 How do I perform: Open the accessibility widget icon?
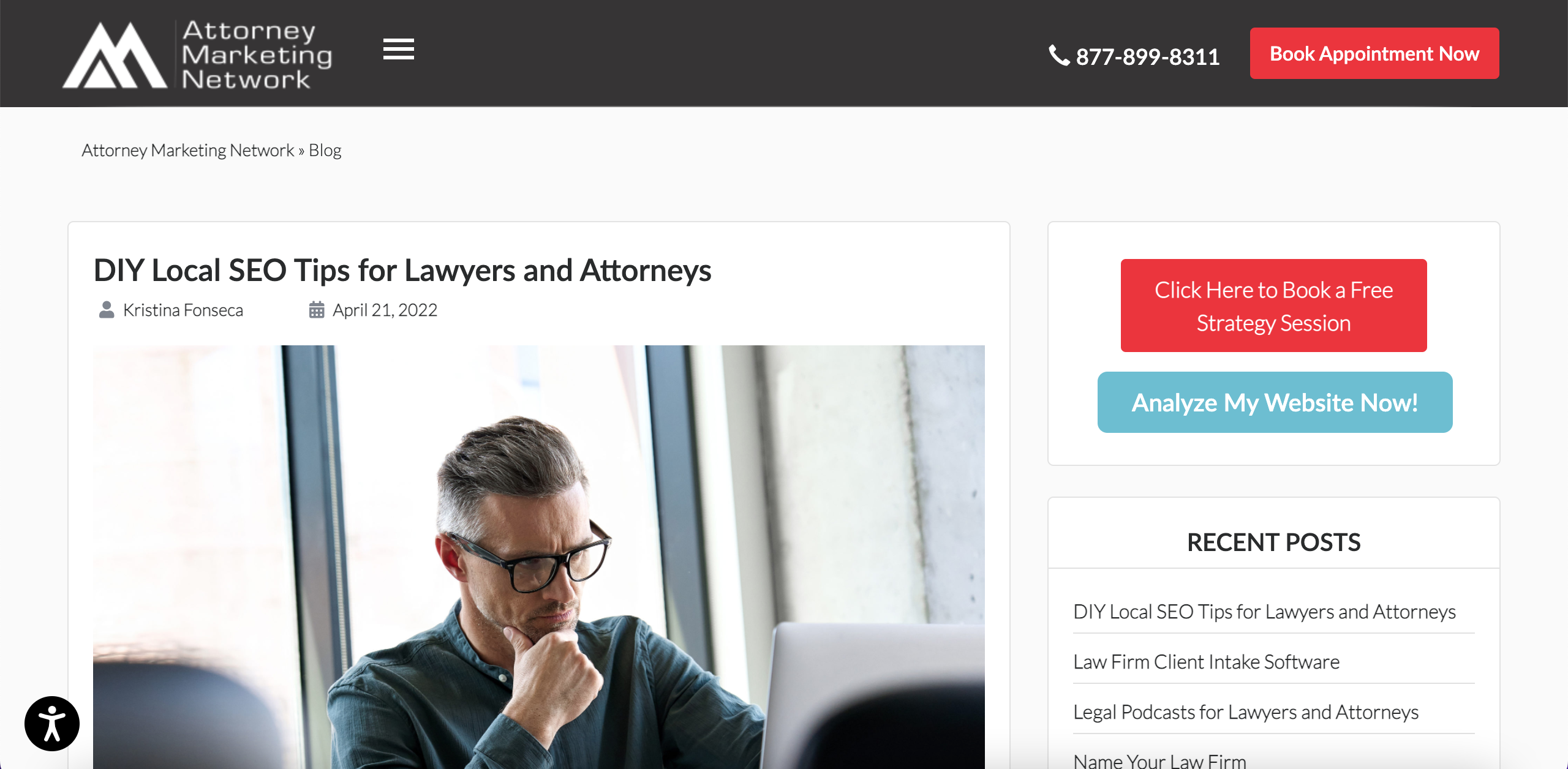(52, 724)
